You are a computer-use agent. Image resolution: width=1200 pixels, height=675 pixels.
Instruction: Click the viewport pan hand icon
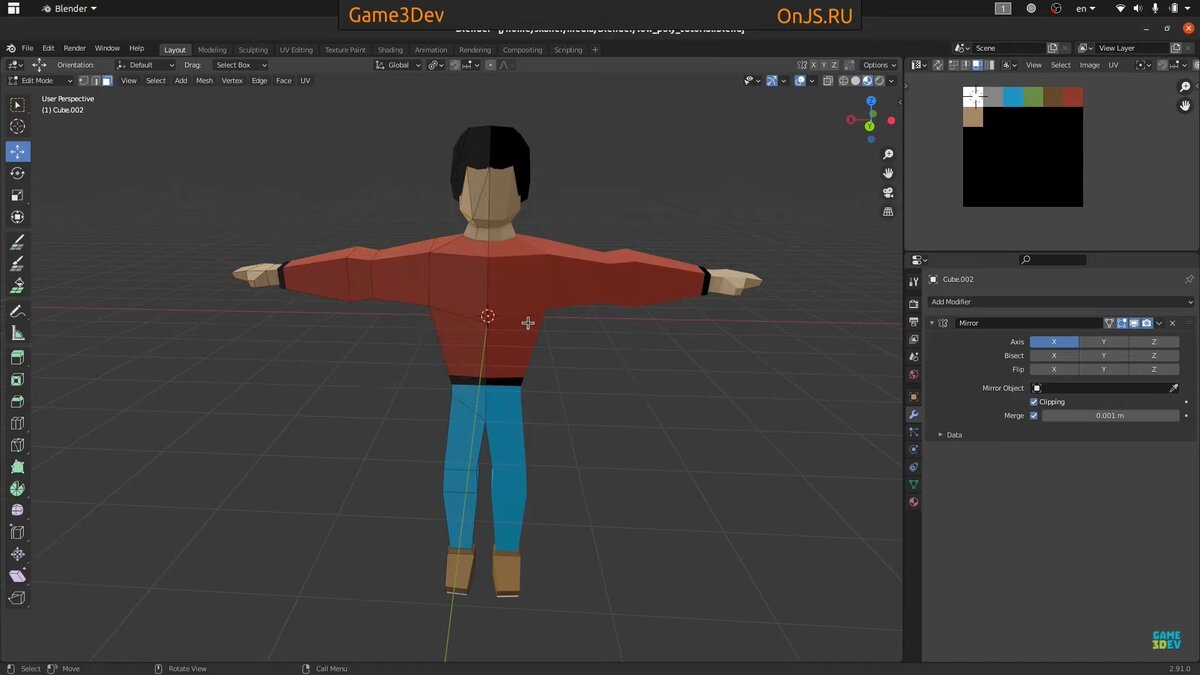[888, 174]
